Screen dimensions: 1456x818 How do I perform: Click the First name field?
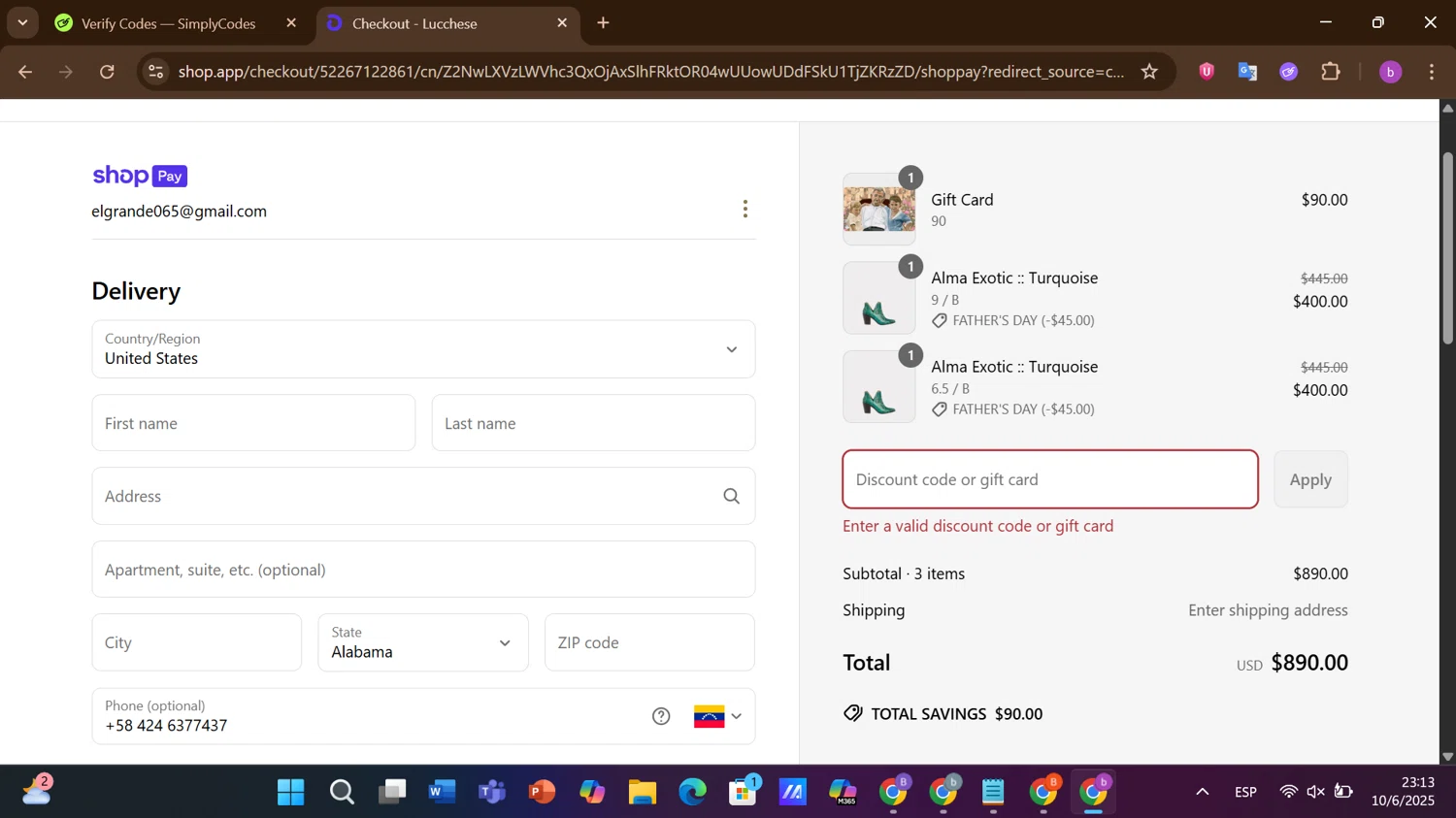[253, 423]
